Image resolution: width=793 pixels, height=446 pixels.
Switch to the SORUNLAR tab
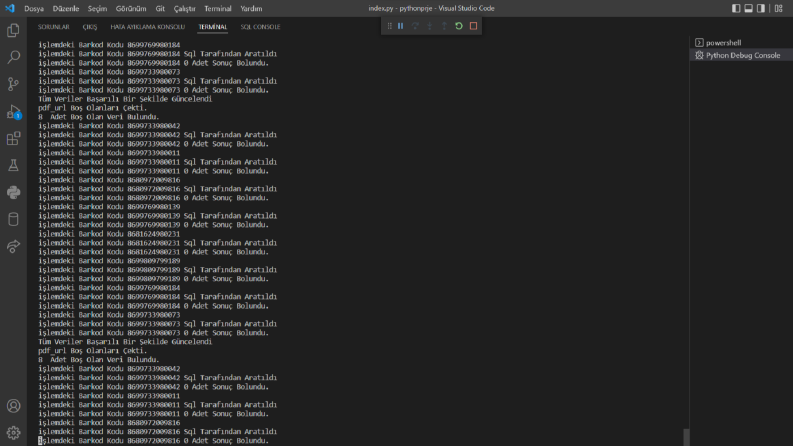pyautogui.click(x=54, y=27)
